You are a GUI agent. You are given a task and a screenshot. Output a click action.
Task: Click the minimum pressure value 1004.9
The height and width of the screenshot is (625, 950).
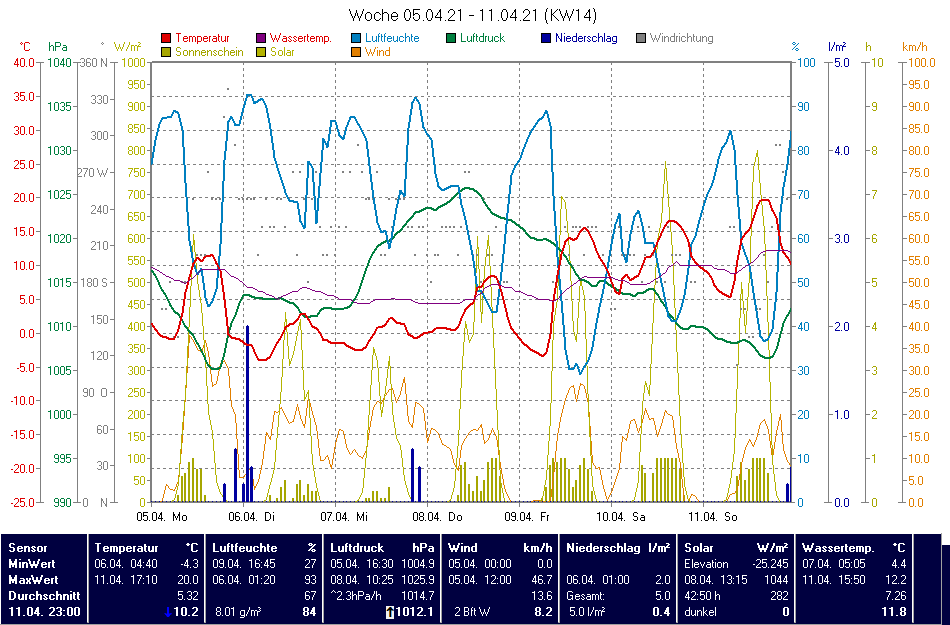click(417, 564)
